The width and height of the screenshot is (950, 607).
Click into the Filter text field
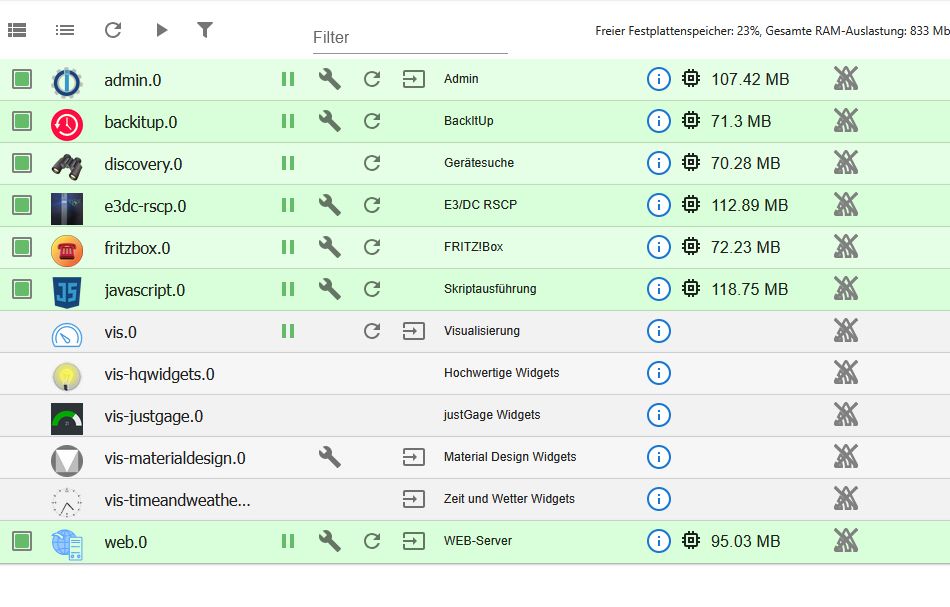pos(410,38)
